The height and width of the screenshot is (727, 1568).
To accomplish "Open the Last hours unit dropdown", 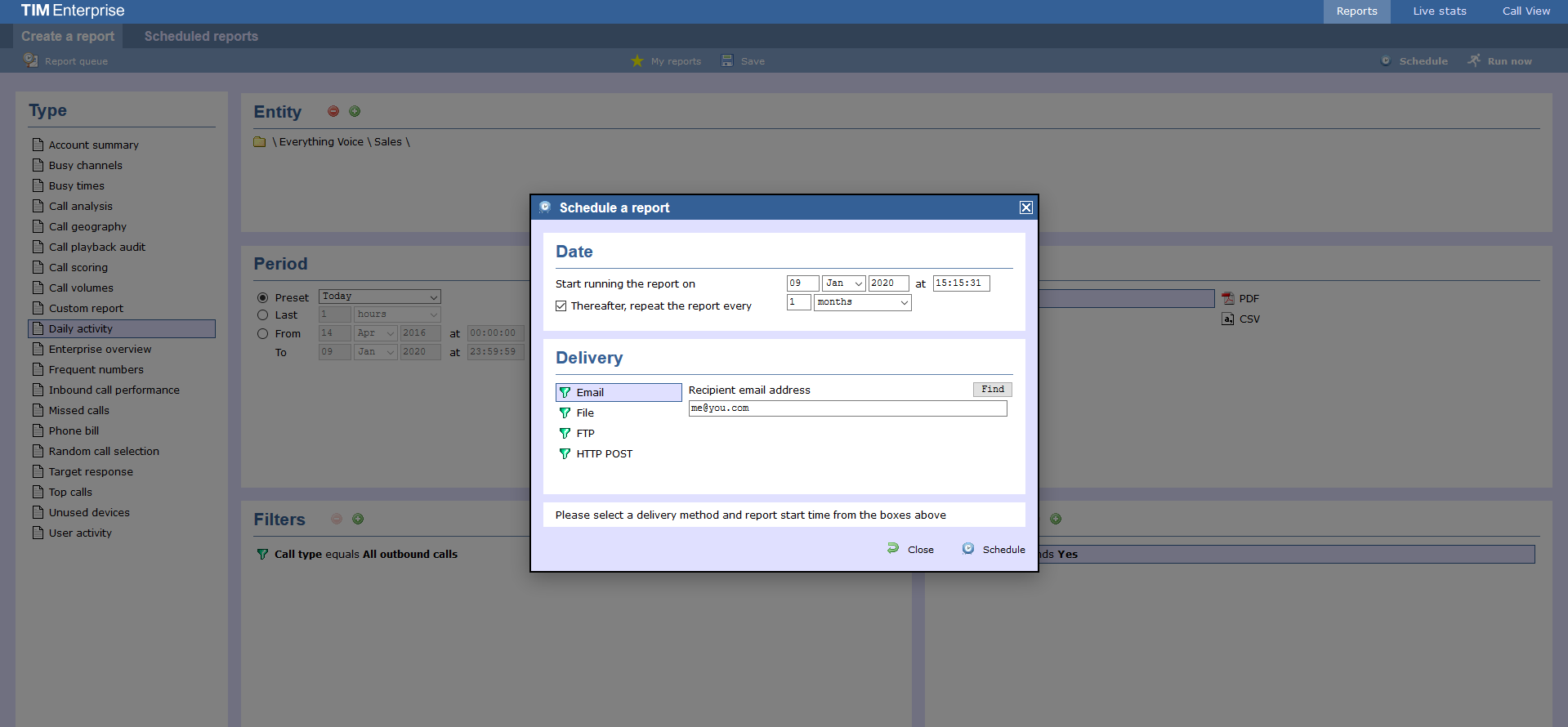I will (398, 314).
